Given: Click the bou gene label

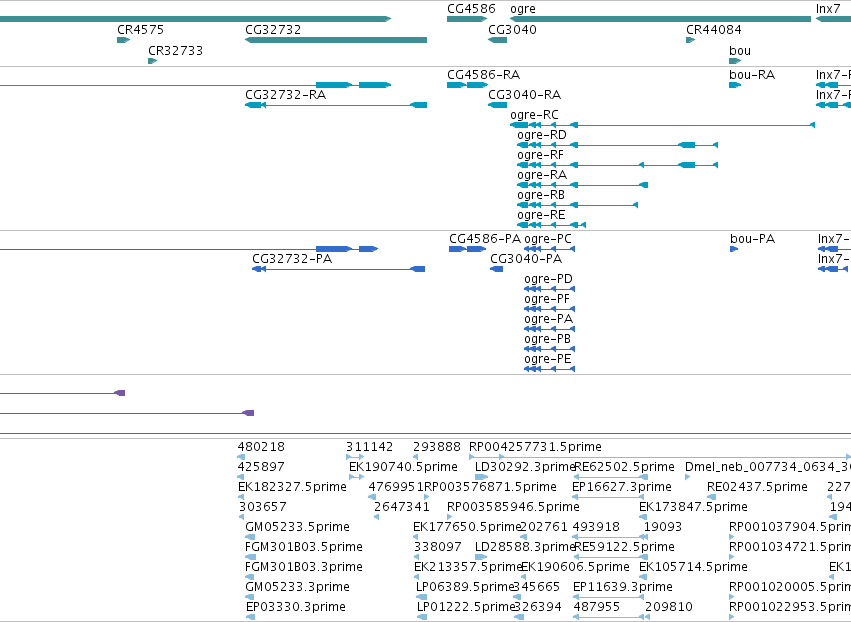Looking at the screenshot, I should coord(740,51).
